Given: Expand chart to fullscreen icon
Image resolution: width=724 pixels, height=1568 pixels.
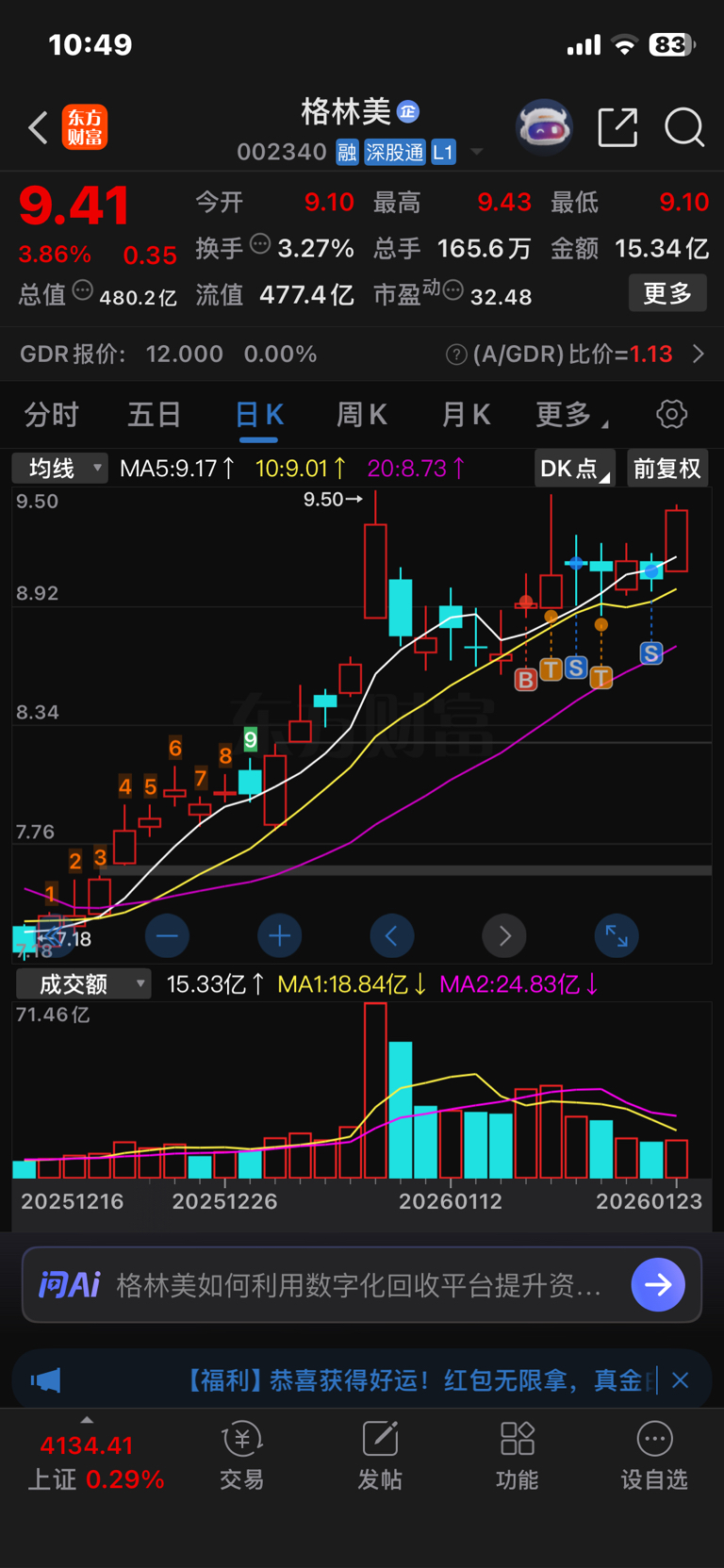Looking at the screenshot, I should pos(617,935).
